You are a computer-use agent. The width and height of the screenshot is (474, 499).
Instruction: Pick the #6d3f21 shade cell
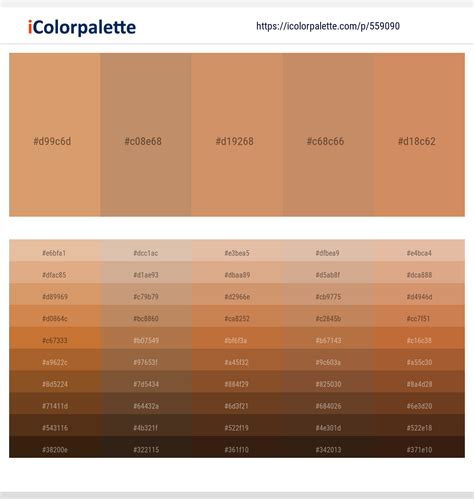click(237, 403)
